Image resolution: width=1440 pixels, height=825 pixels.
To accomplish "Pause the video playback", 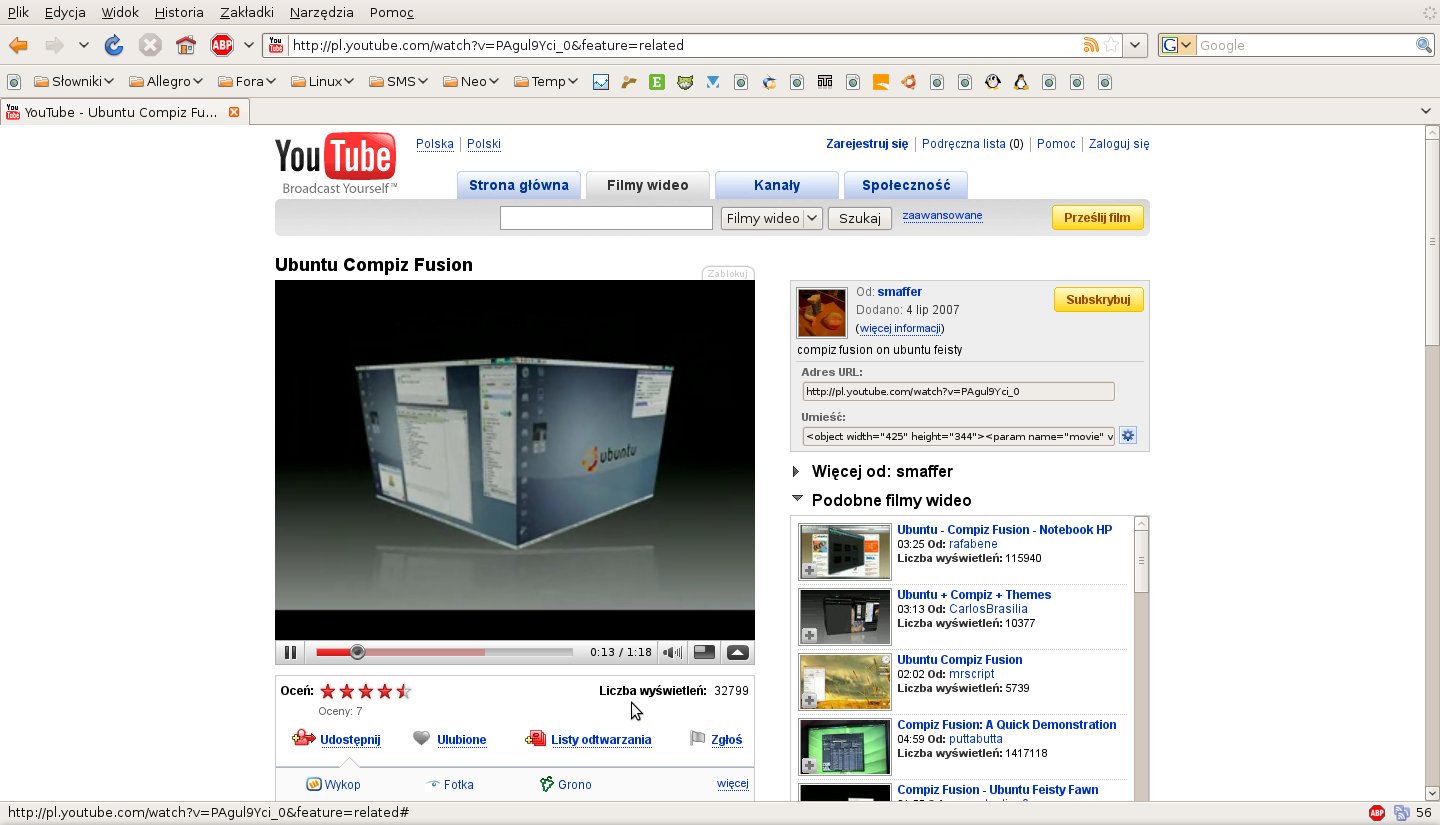I will (x=290, y=652).
